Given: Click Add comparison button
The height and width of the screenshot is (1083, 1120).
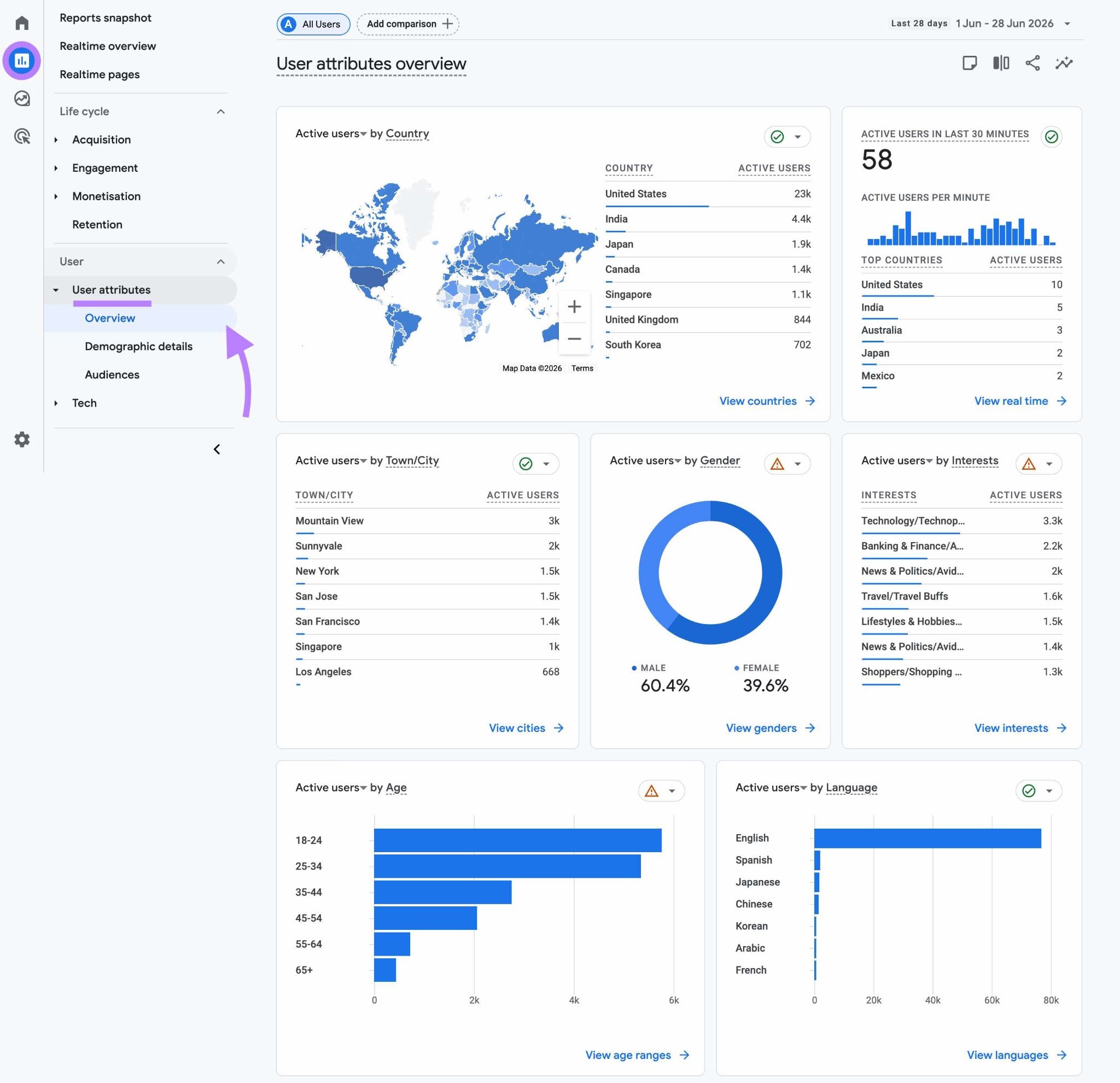Looking at the screenshot, I should pos(408,24).
